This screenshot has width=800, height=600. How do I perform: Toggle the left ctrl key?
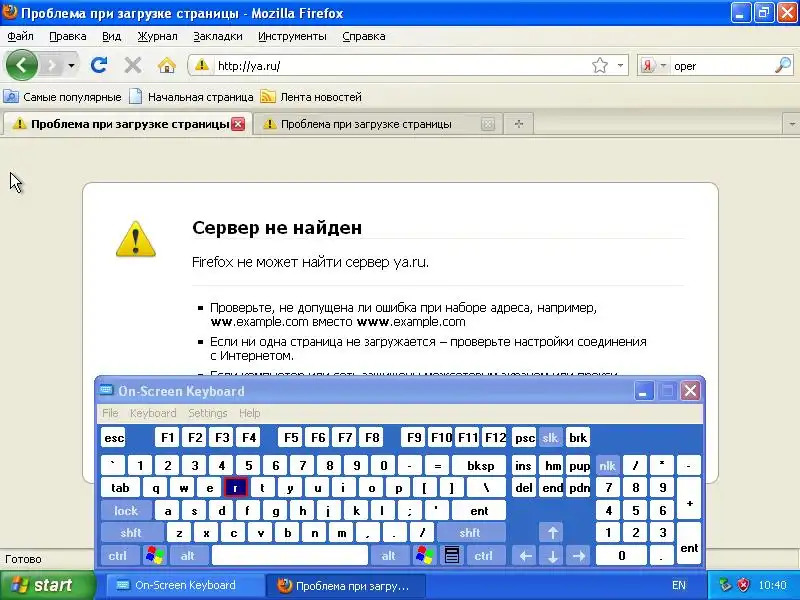click(118, 555)
